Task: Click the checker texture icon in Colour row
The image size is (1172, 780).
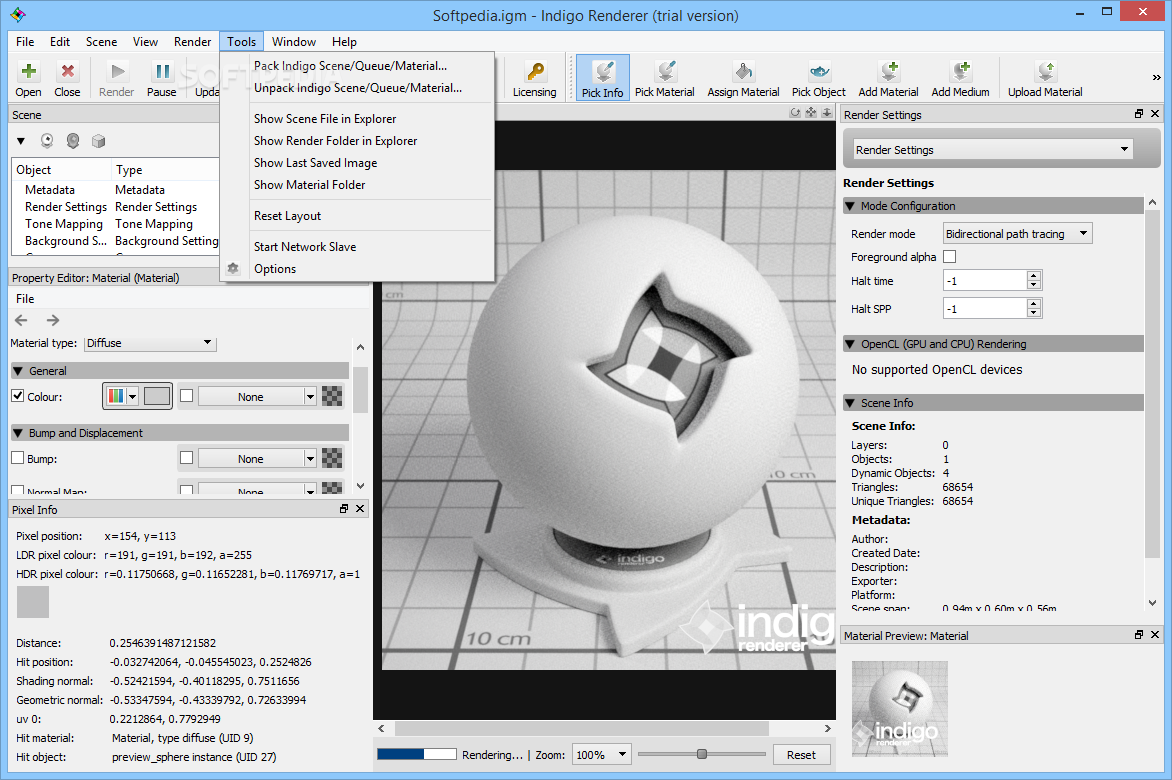Action: pyautogui.click(x=332, y=396)
